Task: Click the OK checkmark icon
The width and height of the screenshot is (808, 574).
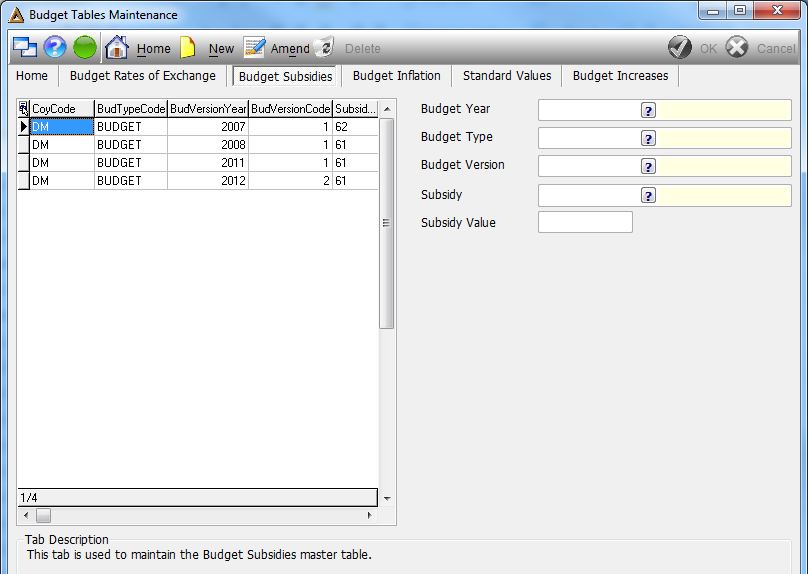Action: pos(680,47)
